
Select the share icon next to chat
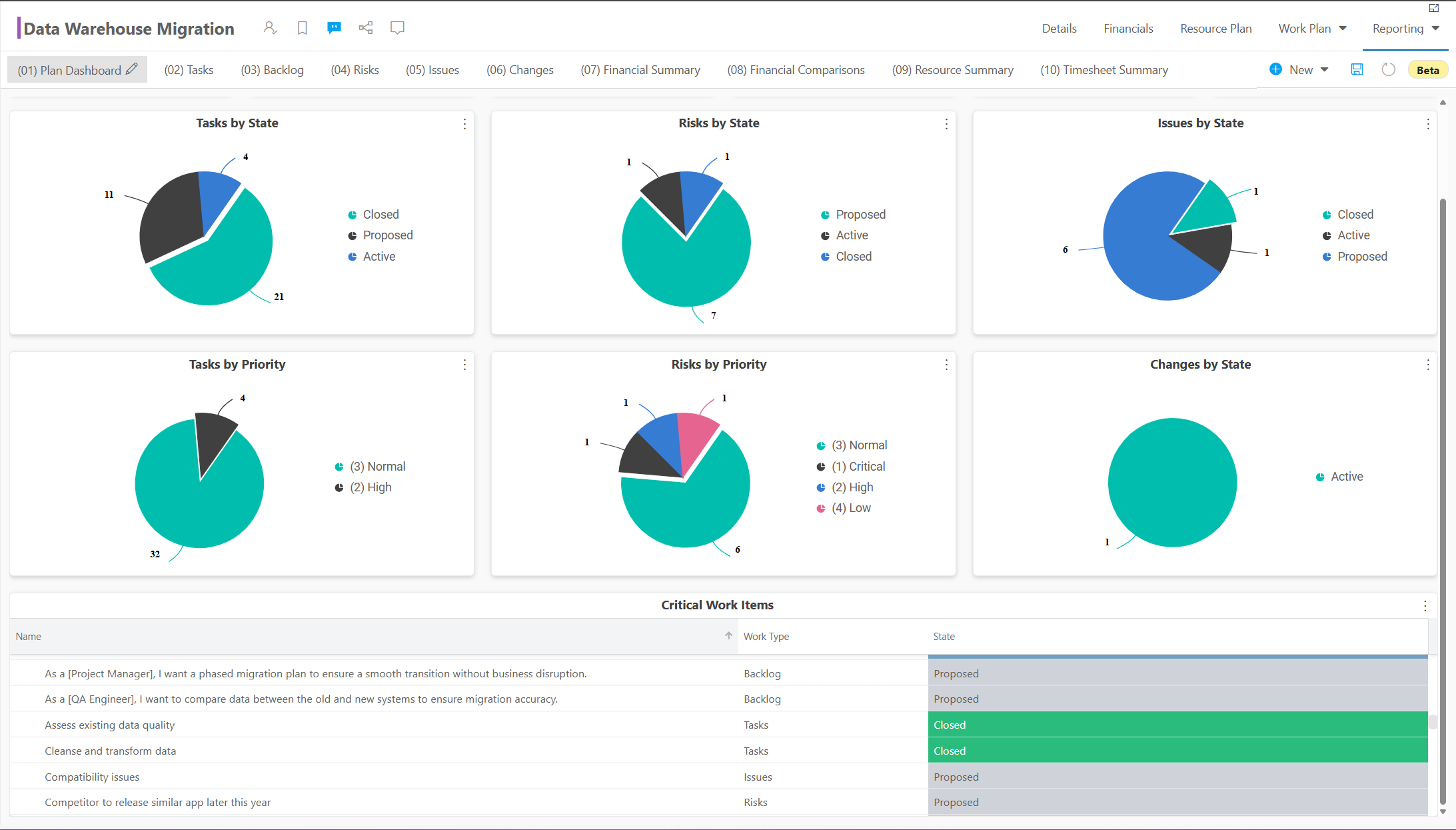point(365,27)
